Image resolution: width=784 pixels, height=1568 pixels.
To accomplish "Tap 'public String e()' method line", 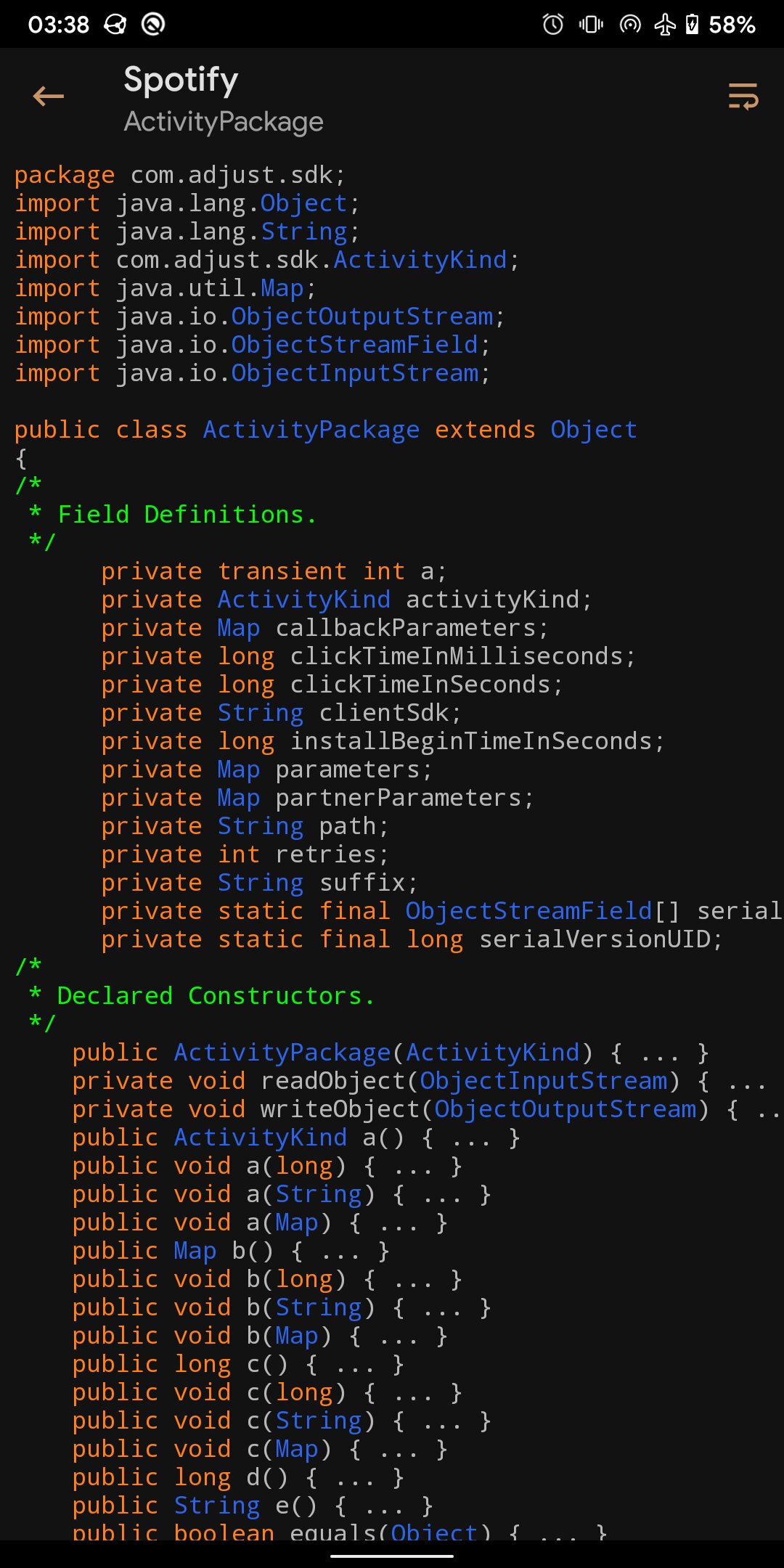I will click(253, 1506).
